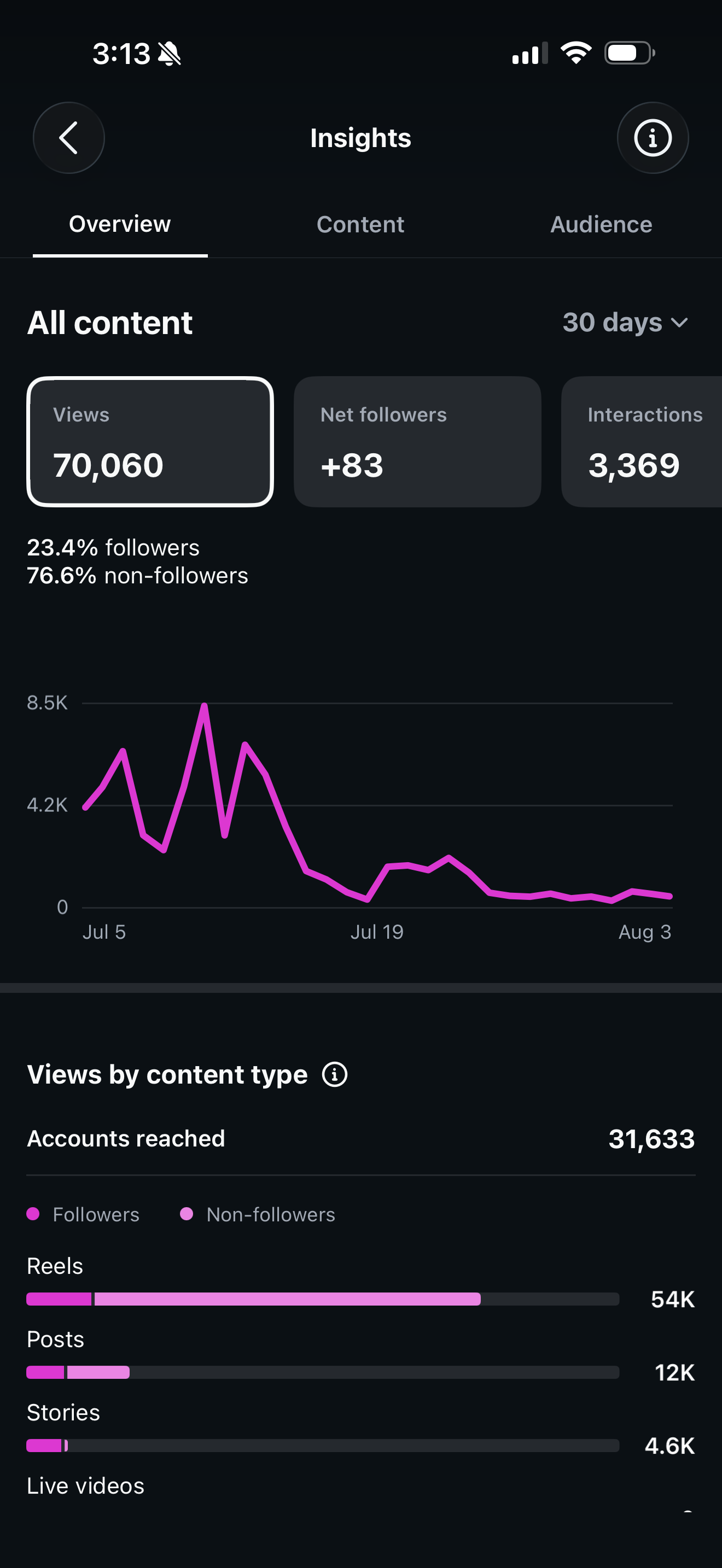Expand the chevron next to 30 days

(679, 323)
